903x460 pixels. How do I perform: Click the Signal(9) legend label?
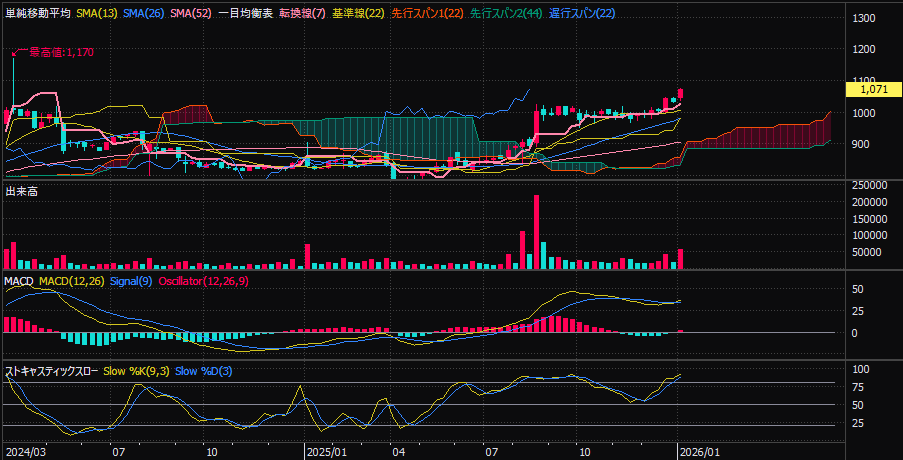pos(131,283)
